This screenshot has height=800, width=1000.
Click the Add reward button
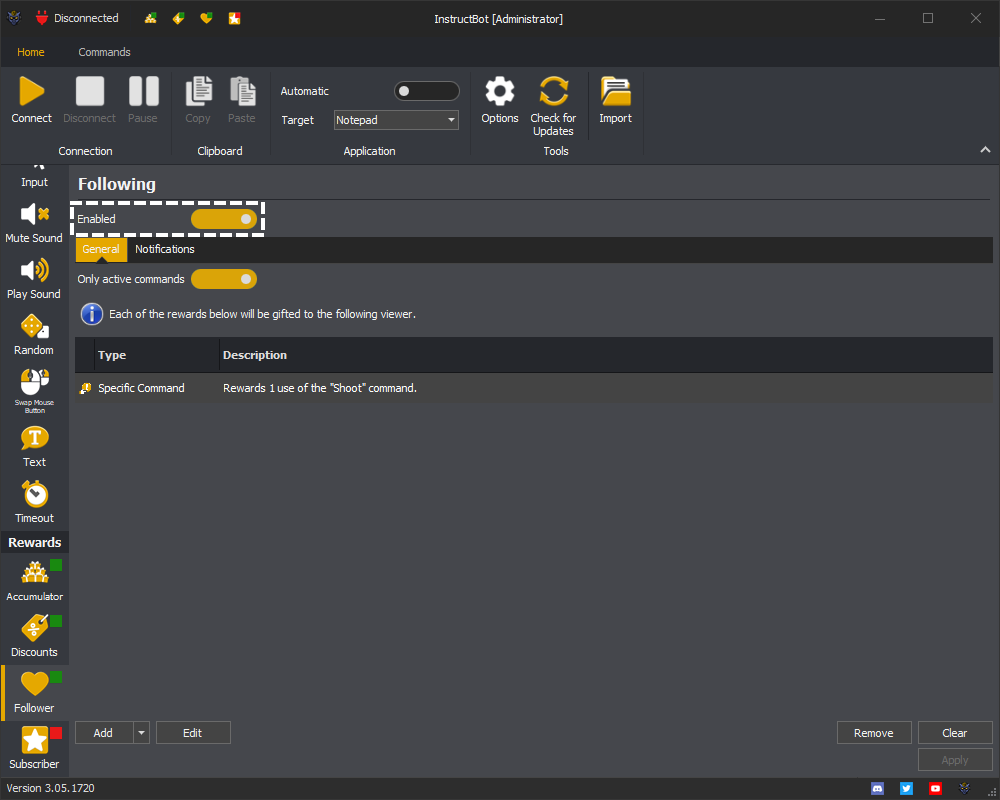(104, 733)
